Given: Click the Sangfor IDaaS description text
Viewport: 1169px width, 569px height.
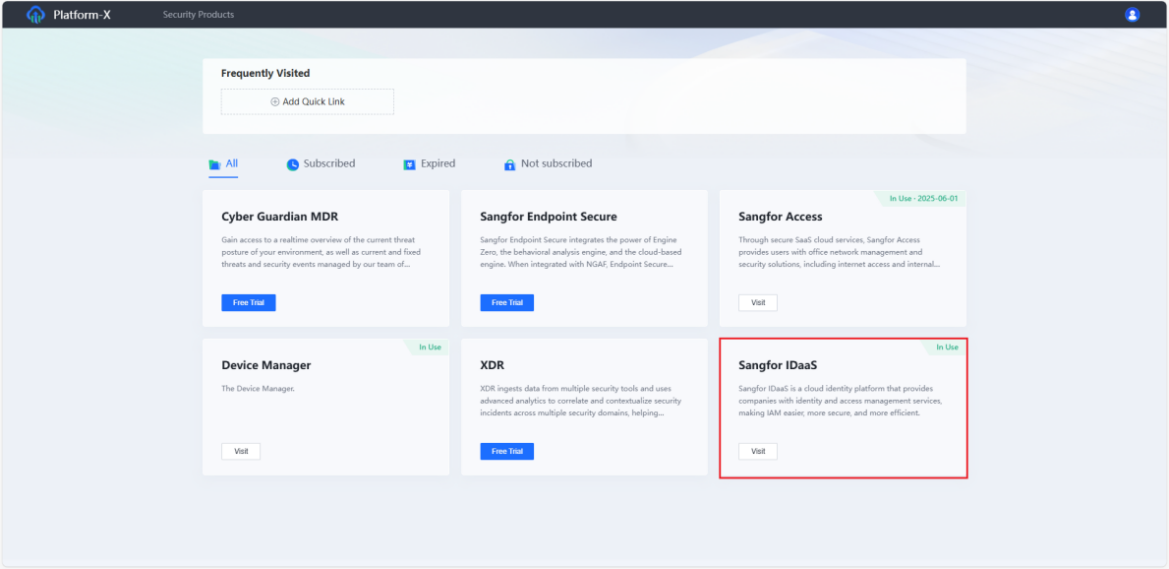Looking at the screenshot, I should (841, 400).
